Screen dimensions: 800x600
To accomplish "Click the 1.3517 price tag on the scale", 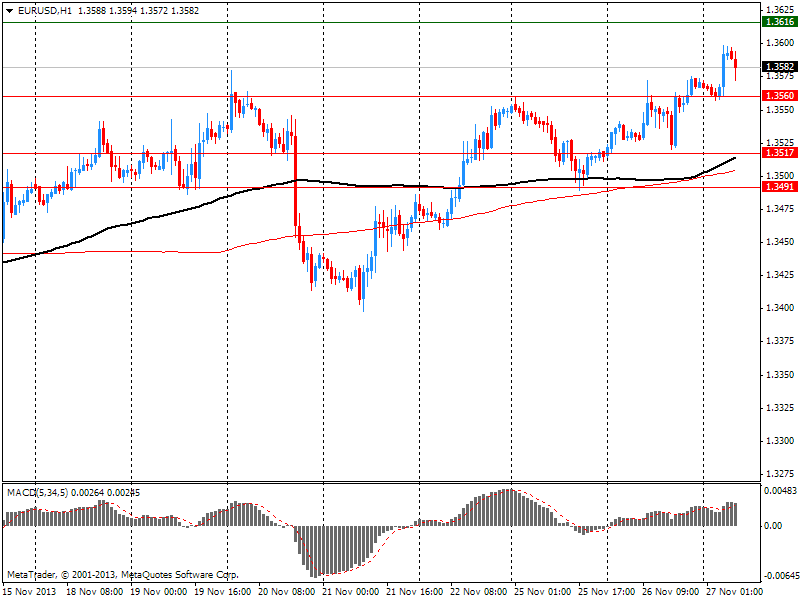I will point(778,153).
